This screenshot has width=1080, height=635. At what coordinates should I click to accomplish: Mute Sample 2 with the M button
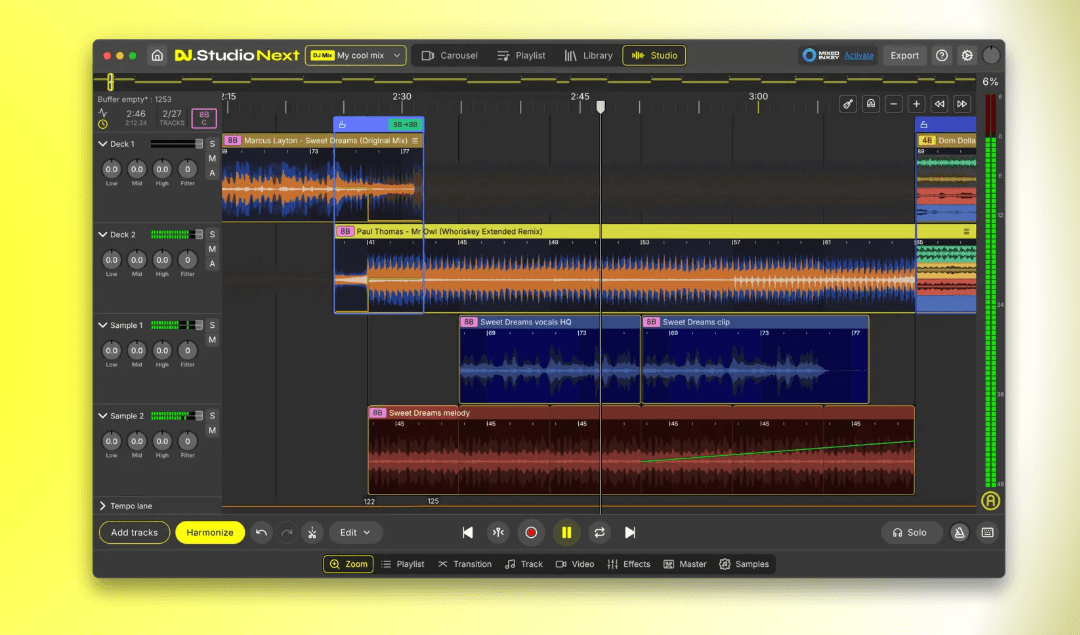(x=212, y=431)
